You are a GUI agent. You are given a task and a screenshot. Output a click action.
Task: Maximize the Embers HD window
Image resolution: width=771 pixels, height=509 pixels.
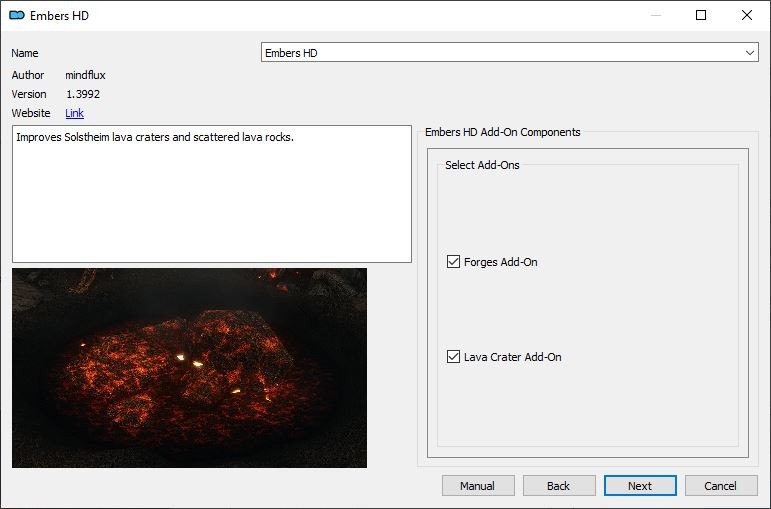tap(701, 15)
